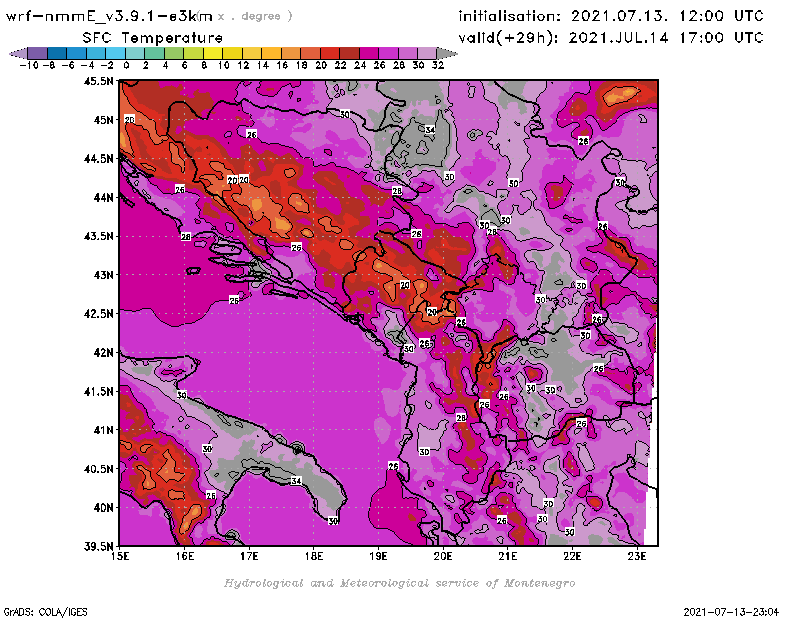Screen dimensions: 800x618
Task: Click the '22E' longitude axis label
Action: [x=572, y=556]
